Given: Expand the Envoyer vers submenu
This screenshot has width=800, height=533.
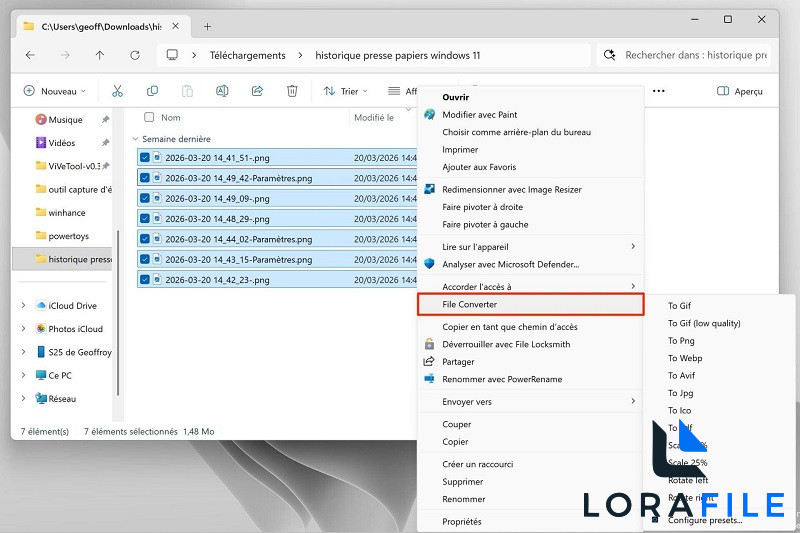Looking at the screenshot, I should point(531,401).
